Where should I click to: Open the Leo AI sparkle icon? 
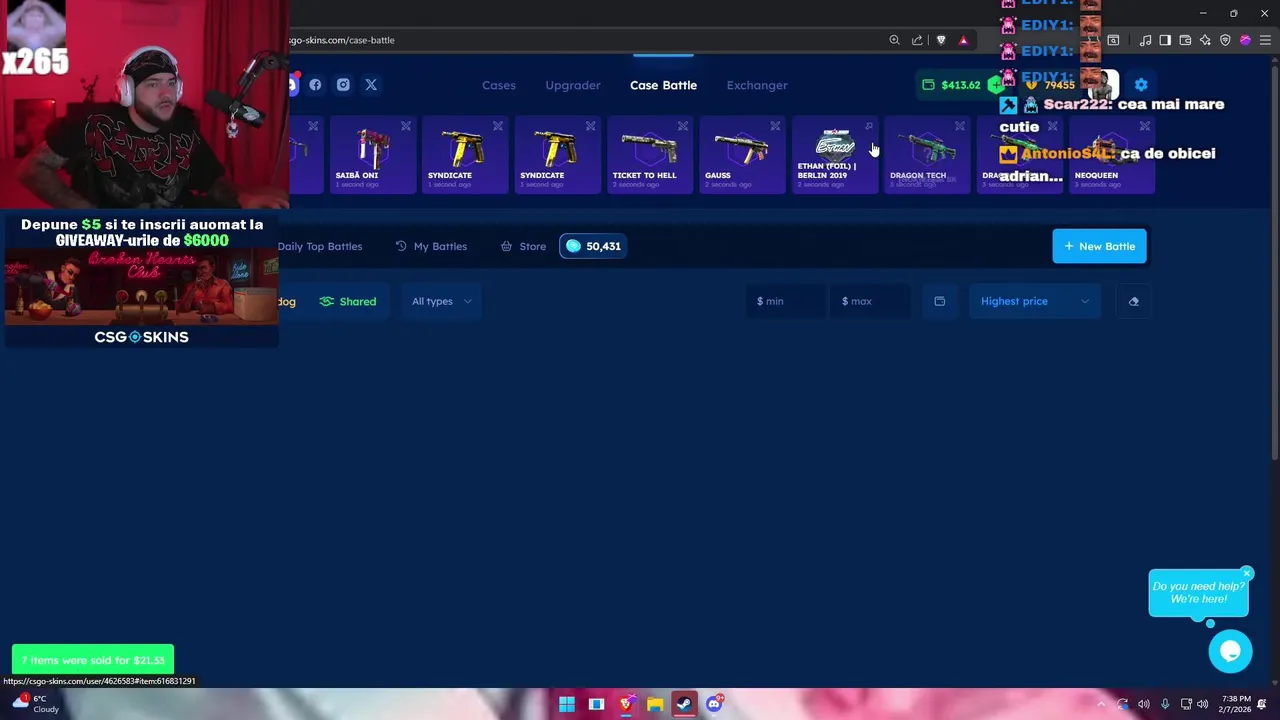click(x=1205, y=40)
